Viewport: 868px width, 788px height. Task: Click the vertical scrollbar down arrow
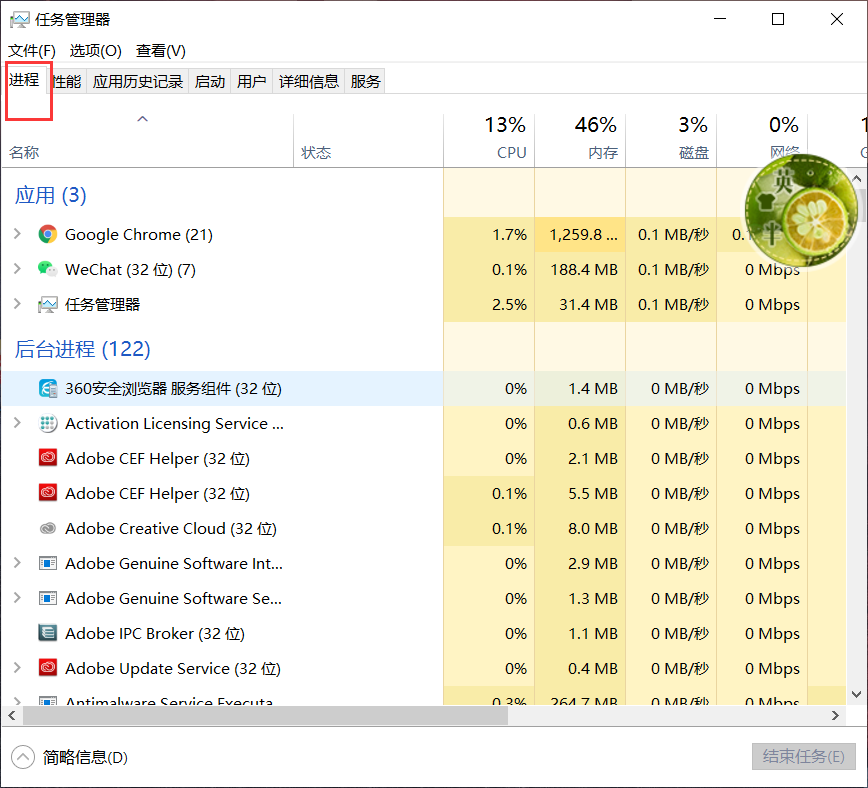point(856,694)
